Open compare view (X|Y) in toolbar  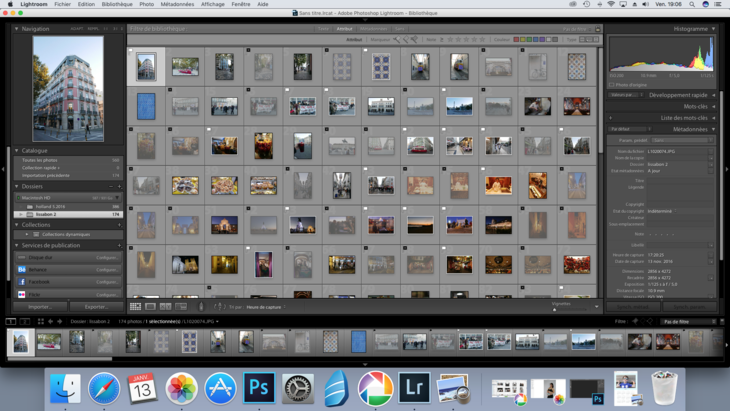pos(165,307)
